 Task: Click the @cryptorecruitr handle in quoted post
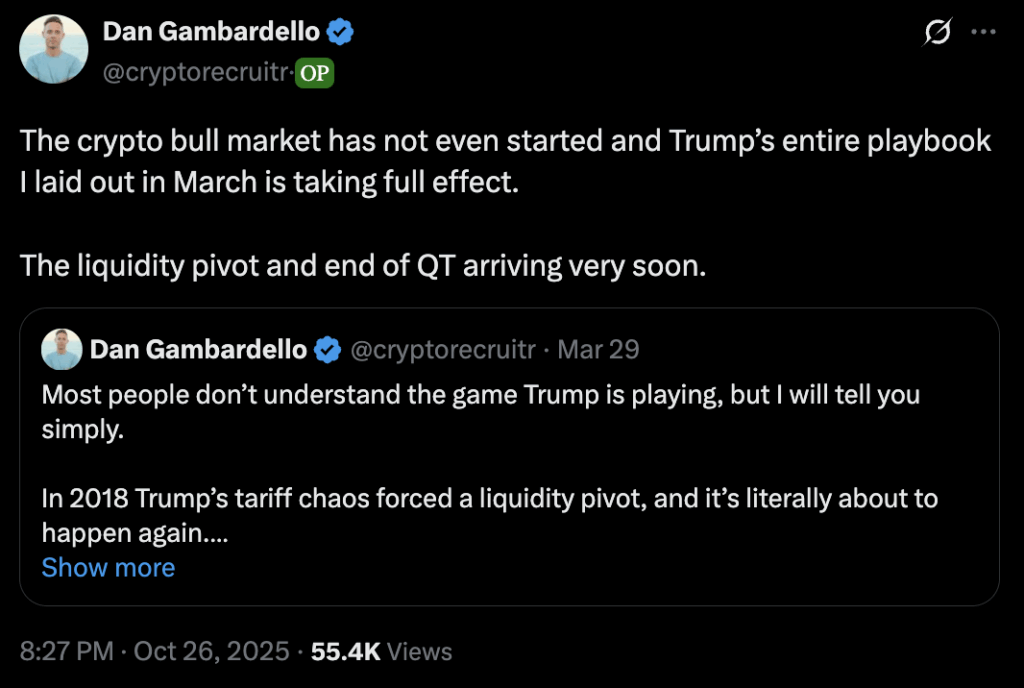(x=444, y=349)
